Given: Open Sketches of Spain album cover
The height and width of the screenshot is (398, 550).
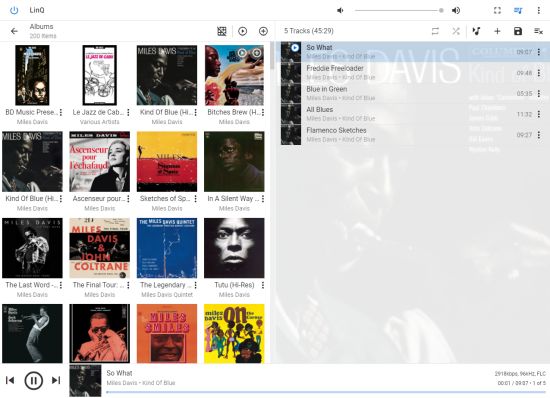Looking at the screenshot, I should coord(167,162).
